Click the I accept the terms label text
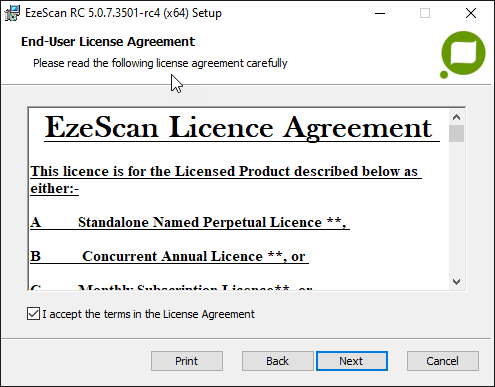The height and width of the screenshot is (387, 495). (148, 314)
